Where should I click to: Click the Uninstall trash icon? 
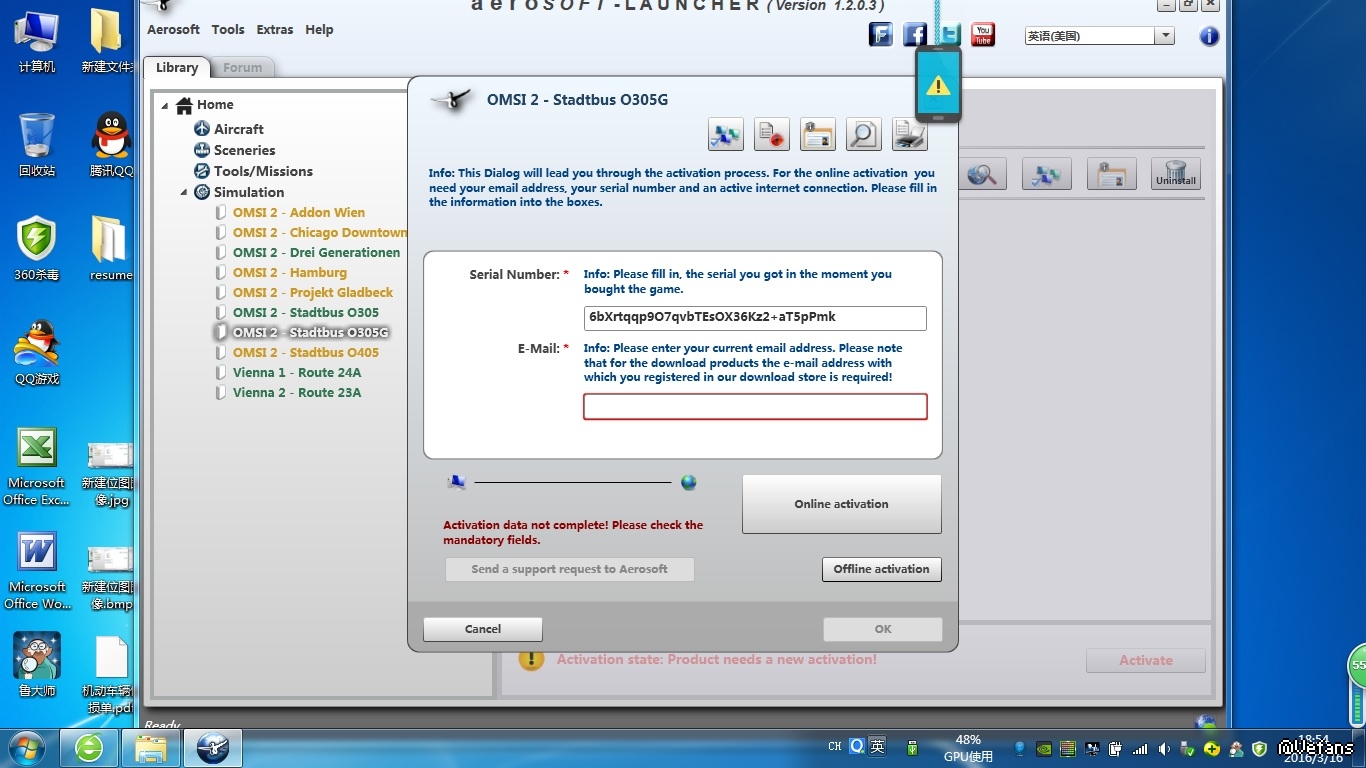(1176, 174)
